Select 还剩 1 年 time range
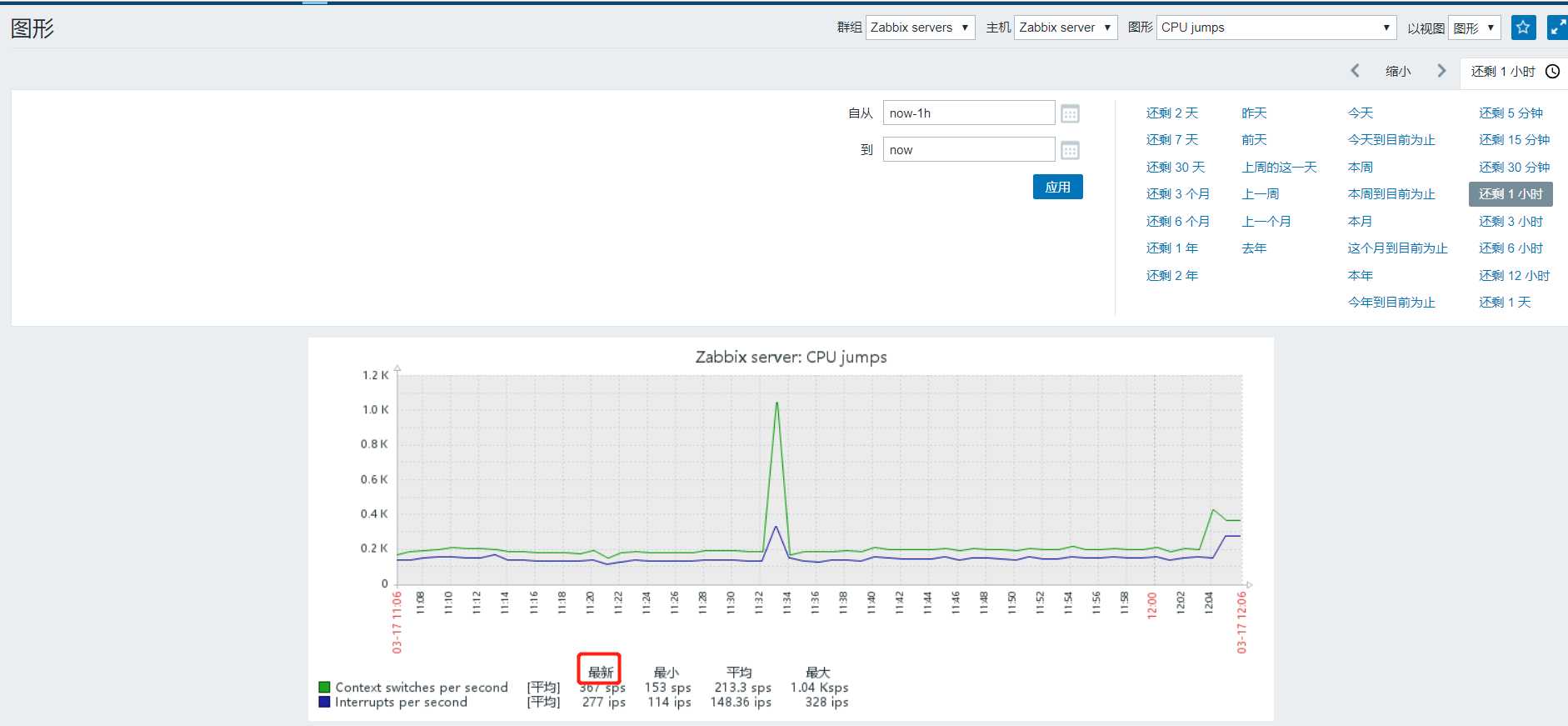The height and width of the screenshot is (726, 1568). point(1172,248)
